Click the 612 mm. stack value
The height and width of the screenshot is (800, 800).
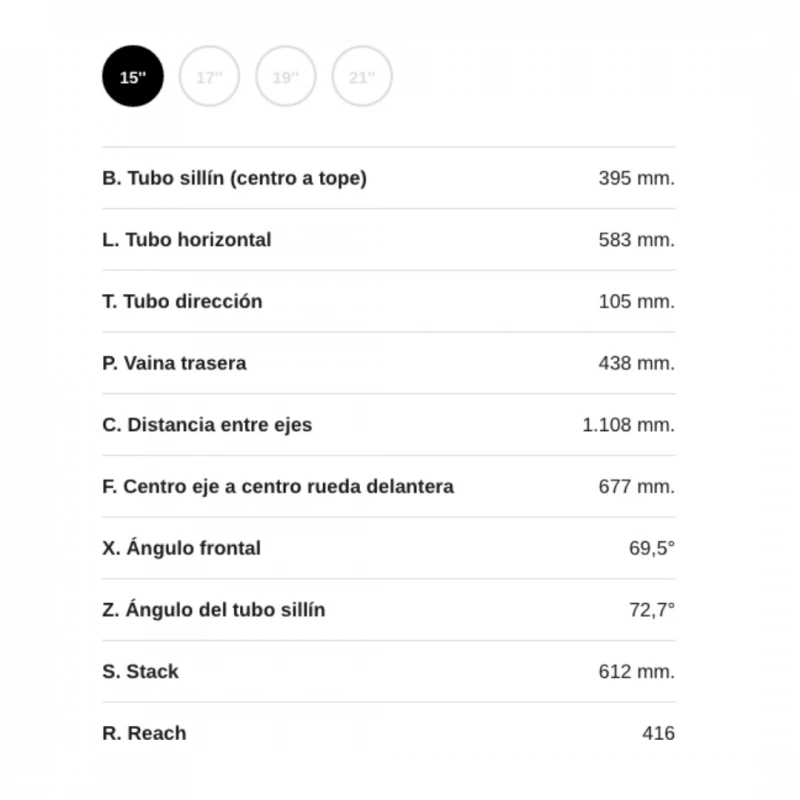coord(636,672)
